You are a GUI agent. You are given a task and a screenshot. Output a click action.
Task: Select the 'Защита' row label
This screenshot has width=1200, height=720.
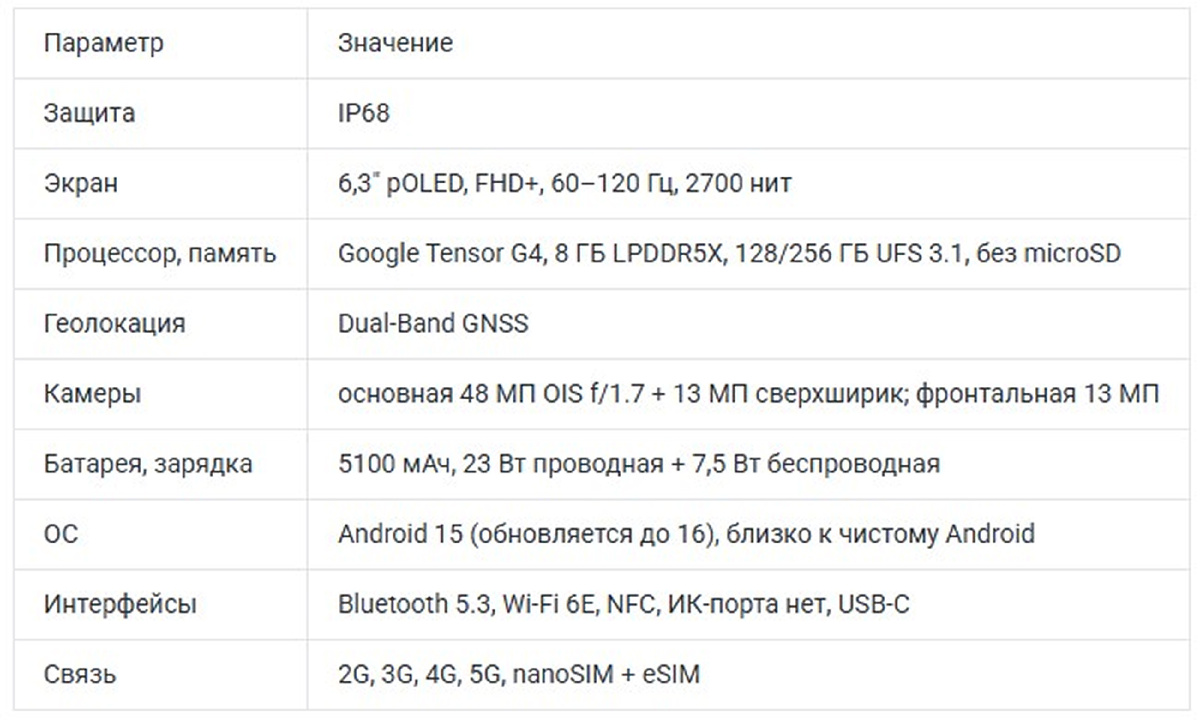point(89,113)
